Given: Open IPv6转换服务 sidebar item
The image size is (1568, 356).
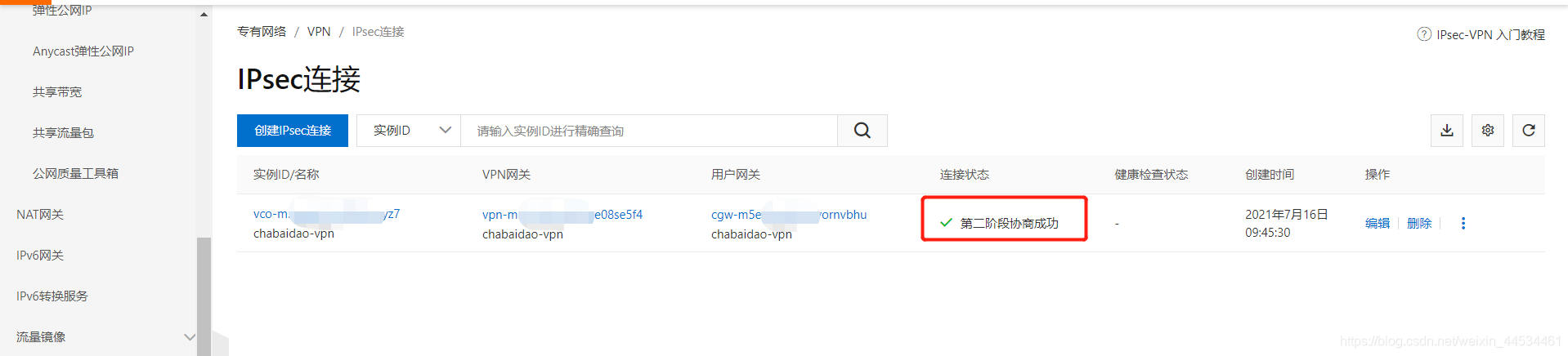Looking at the screenshot, I should tap(52, 296).
